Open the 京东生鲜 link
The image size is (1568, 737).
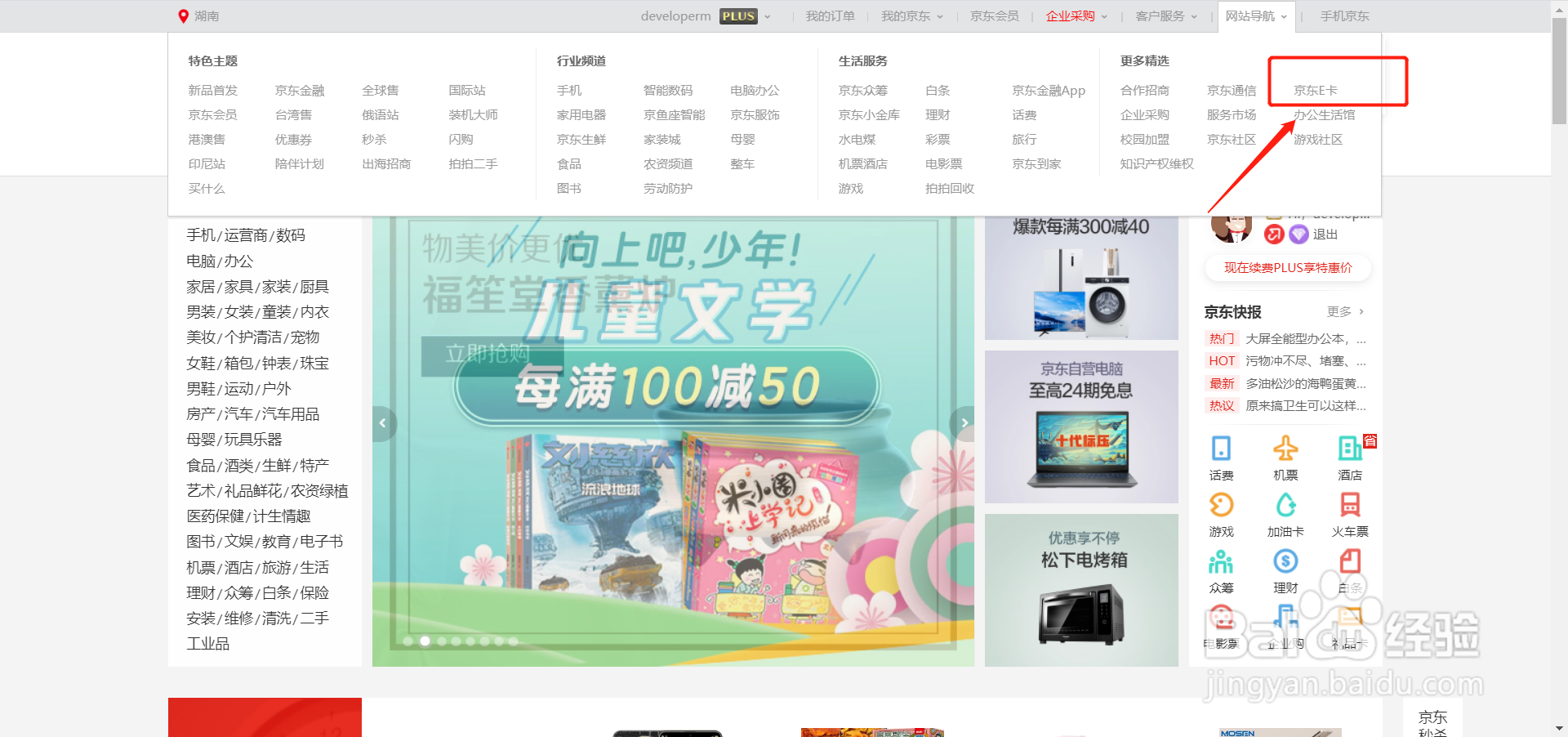[581, 140]
